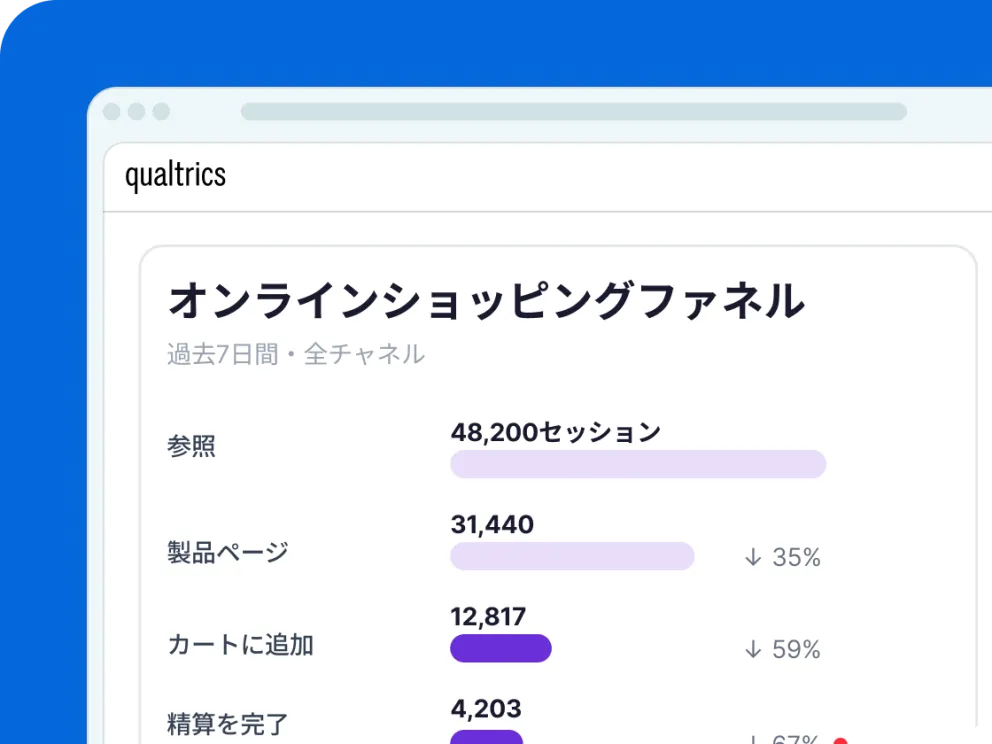
Task: Select the purple カートに追加 bar
Action: tap(501, 648)
